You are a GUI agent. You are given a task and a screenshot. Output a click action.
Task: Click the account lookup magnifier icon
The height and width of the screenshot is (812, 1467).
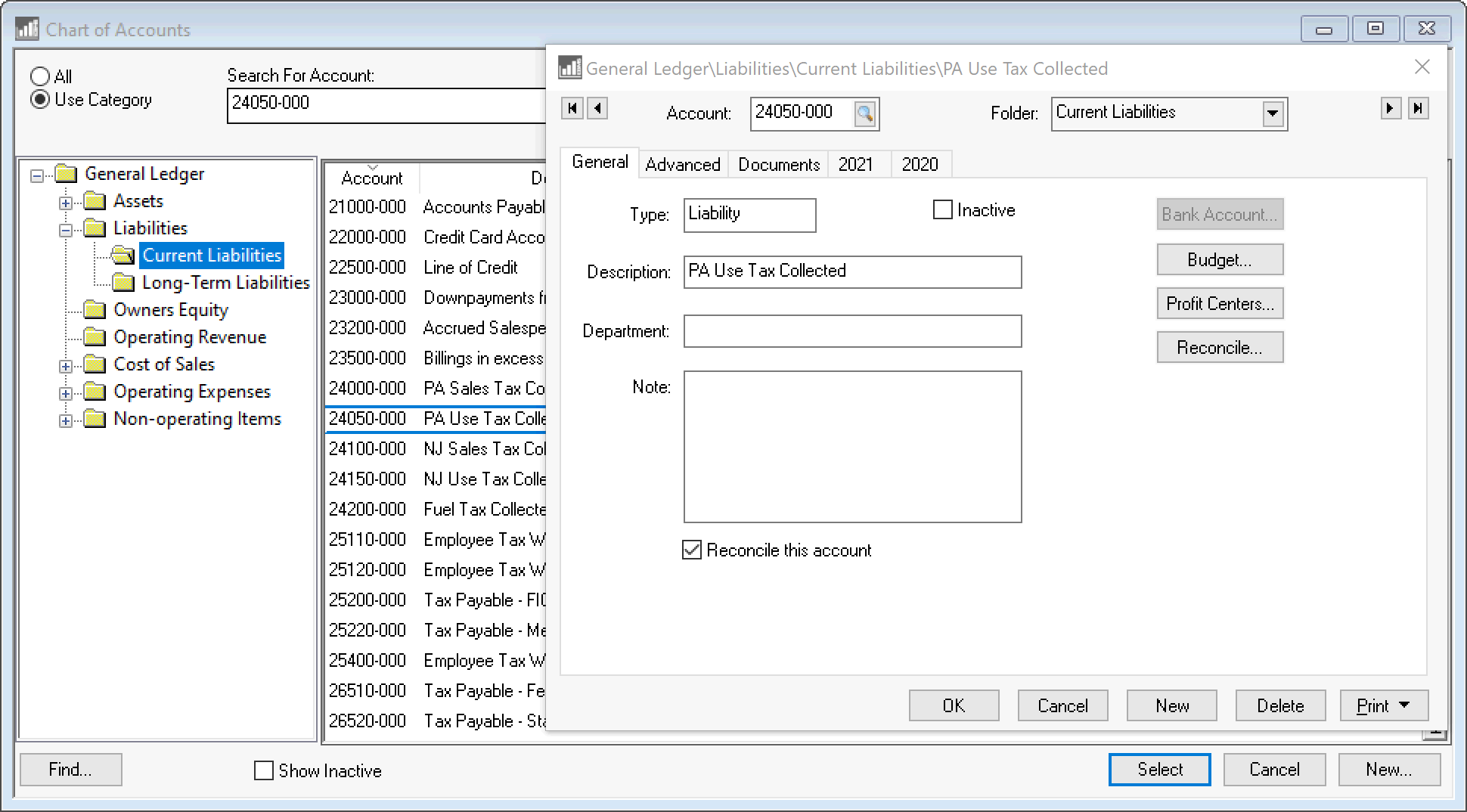tap(865, 114)
